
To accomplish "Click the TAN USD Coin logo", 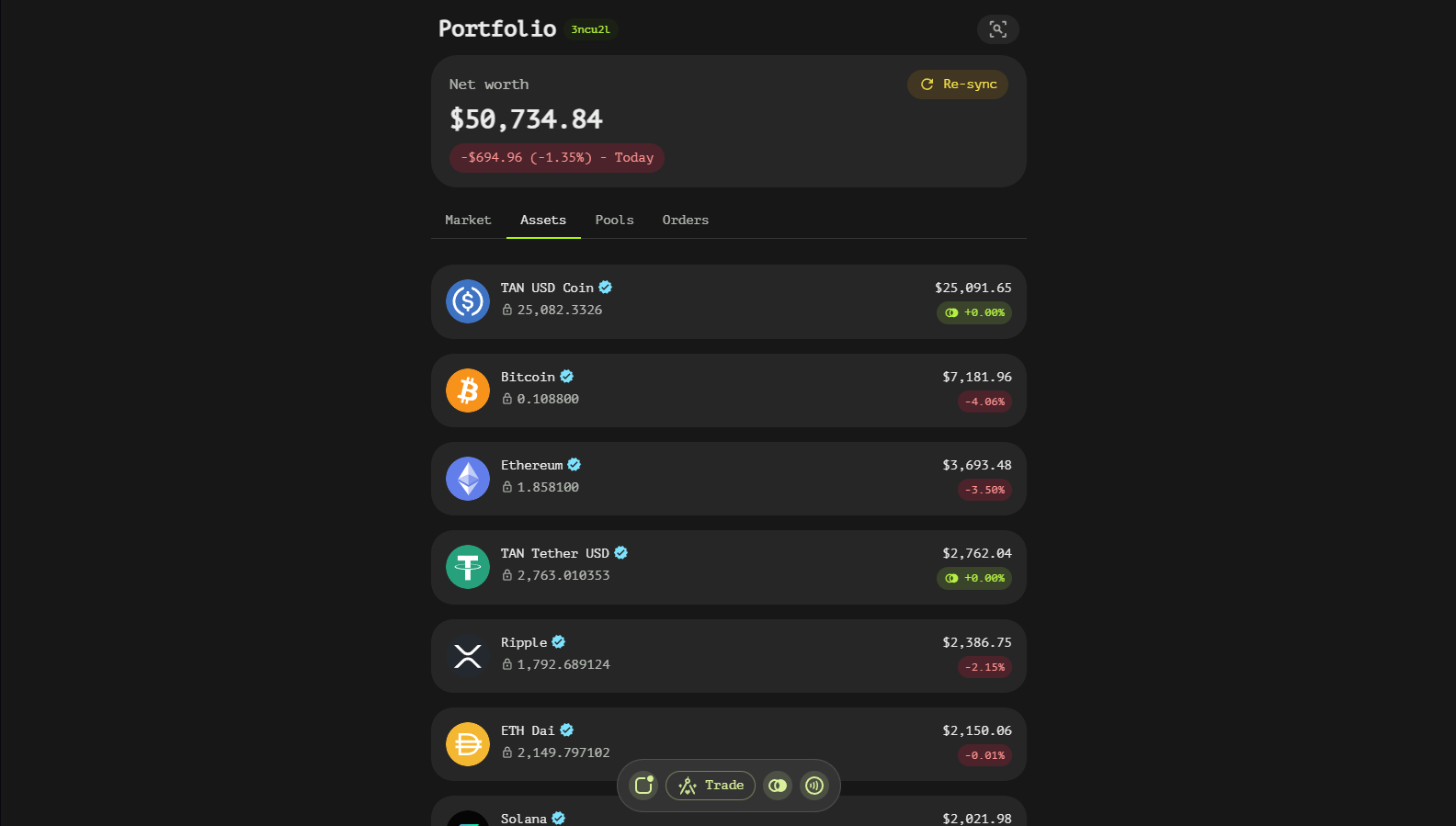I will 468,301.
